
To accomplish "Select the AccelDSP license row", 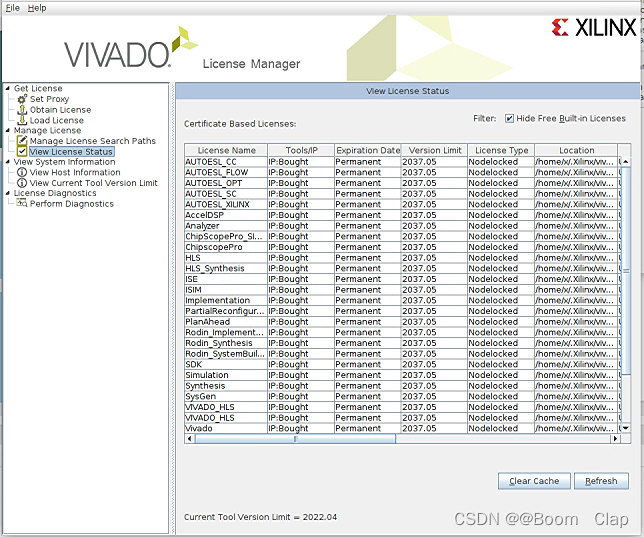I will pyautogui.click(x=401, y=215).
